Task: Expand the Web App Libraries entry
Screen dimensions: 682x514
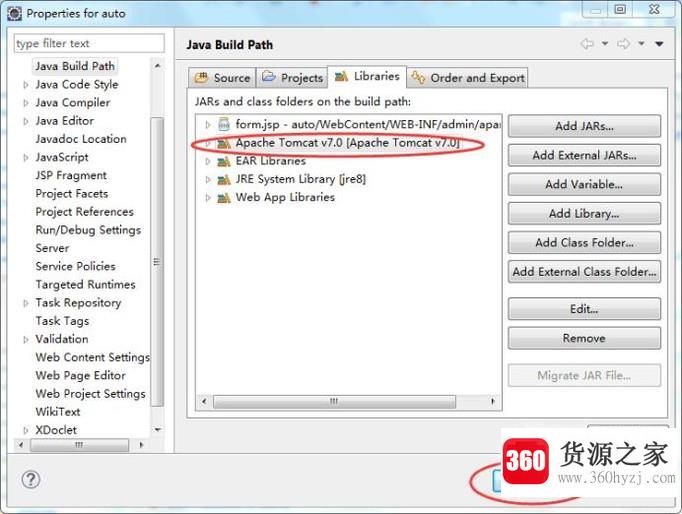Action: click(x=207, y=198)
